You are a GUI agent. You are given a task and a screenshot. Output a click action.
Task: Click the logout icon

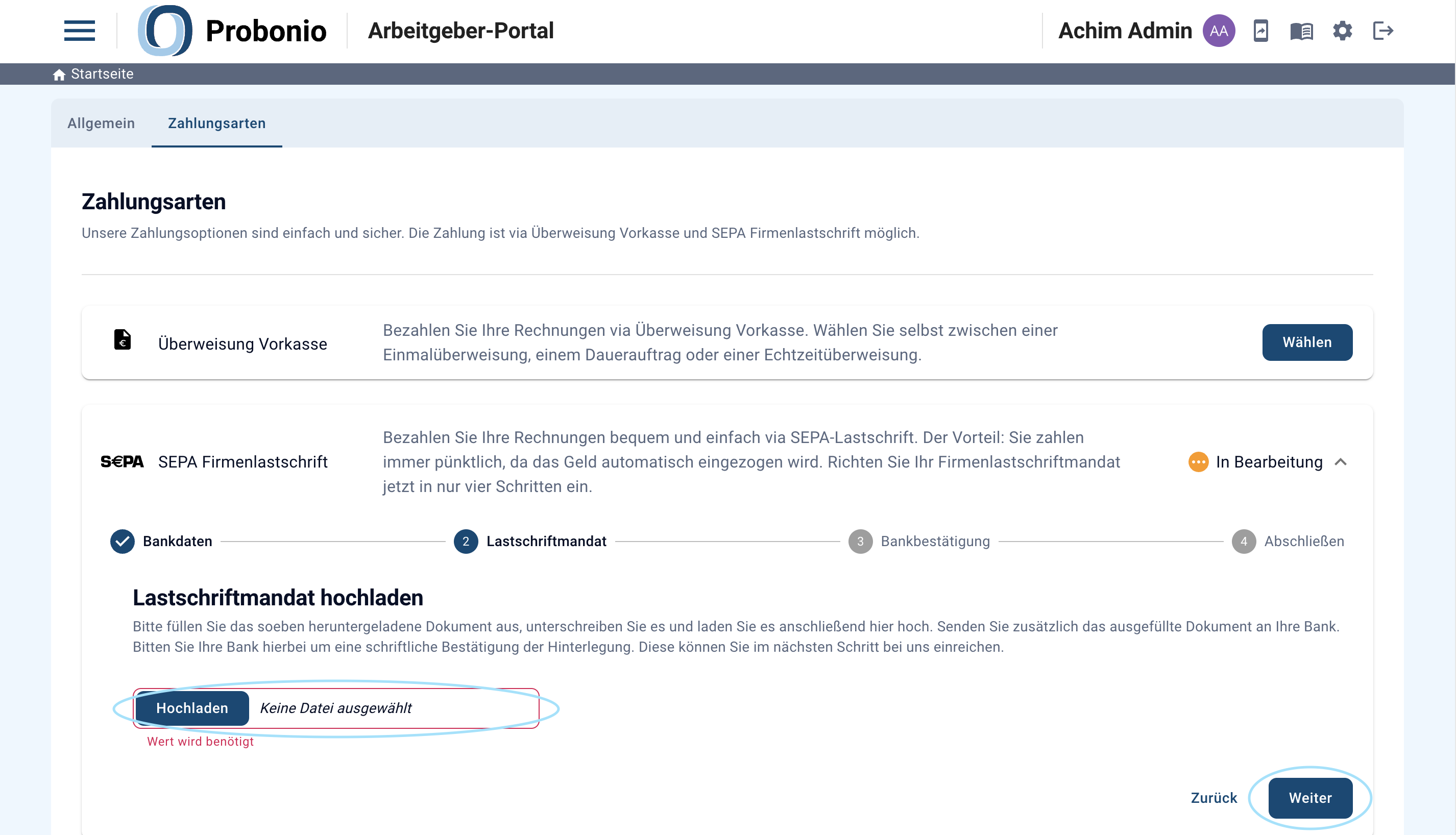[x=1383, y=31]
